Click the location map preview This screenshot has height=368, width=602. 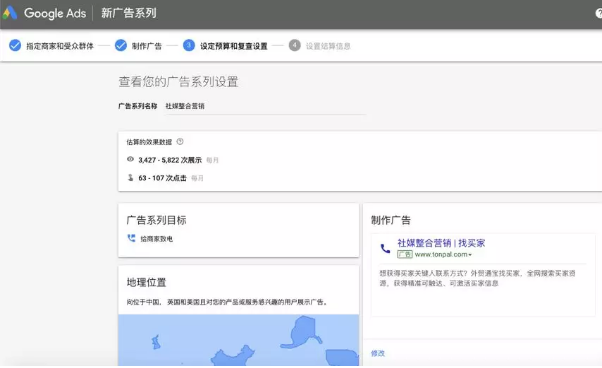238,340
